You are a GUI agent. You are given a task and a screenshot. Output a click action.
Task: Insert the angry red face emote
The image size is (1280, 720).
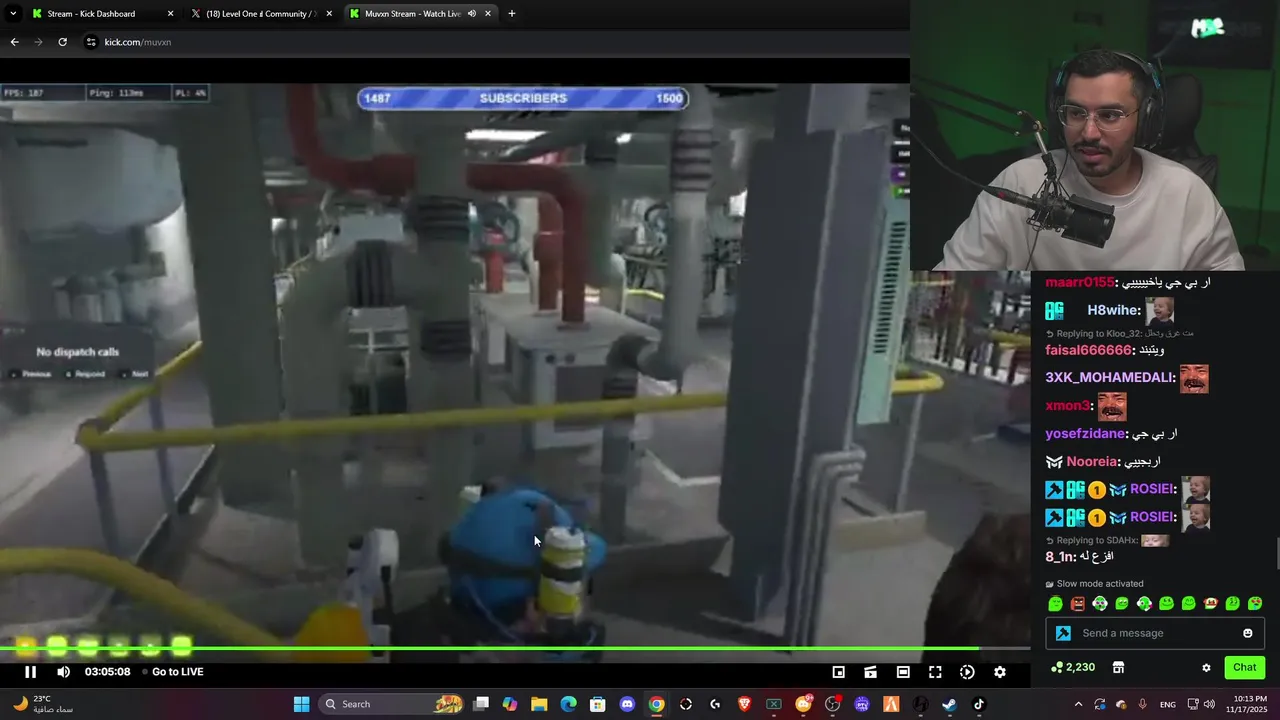(1077, 603)
